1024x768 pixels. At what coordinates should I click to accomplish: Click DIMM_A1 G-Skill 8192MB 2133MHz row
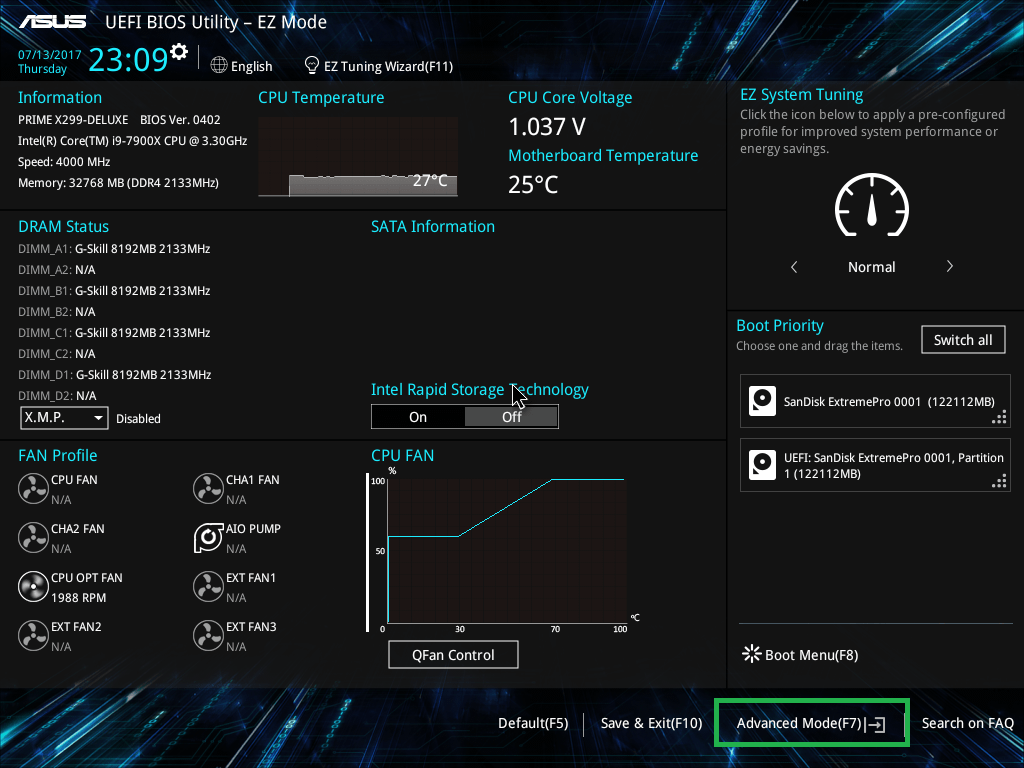[x=114, y=248]
